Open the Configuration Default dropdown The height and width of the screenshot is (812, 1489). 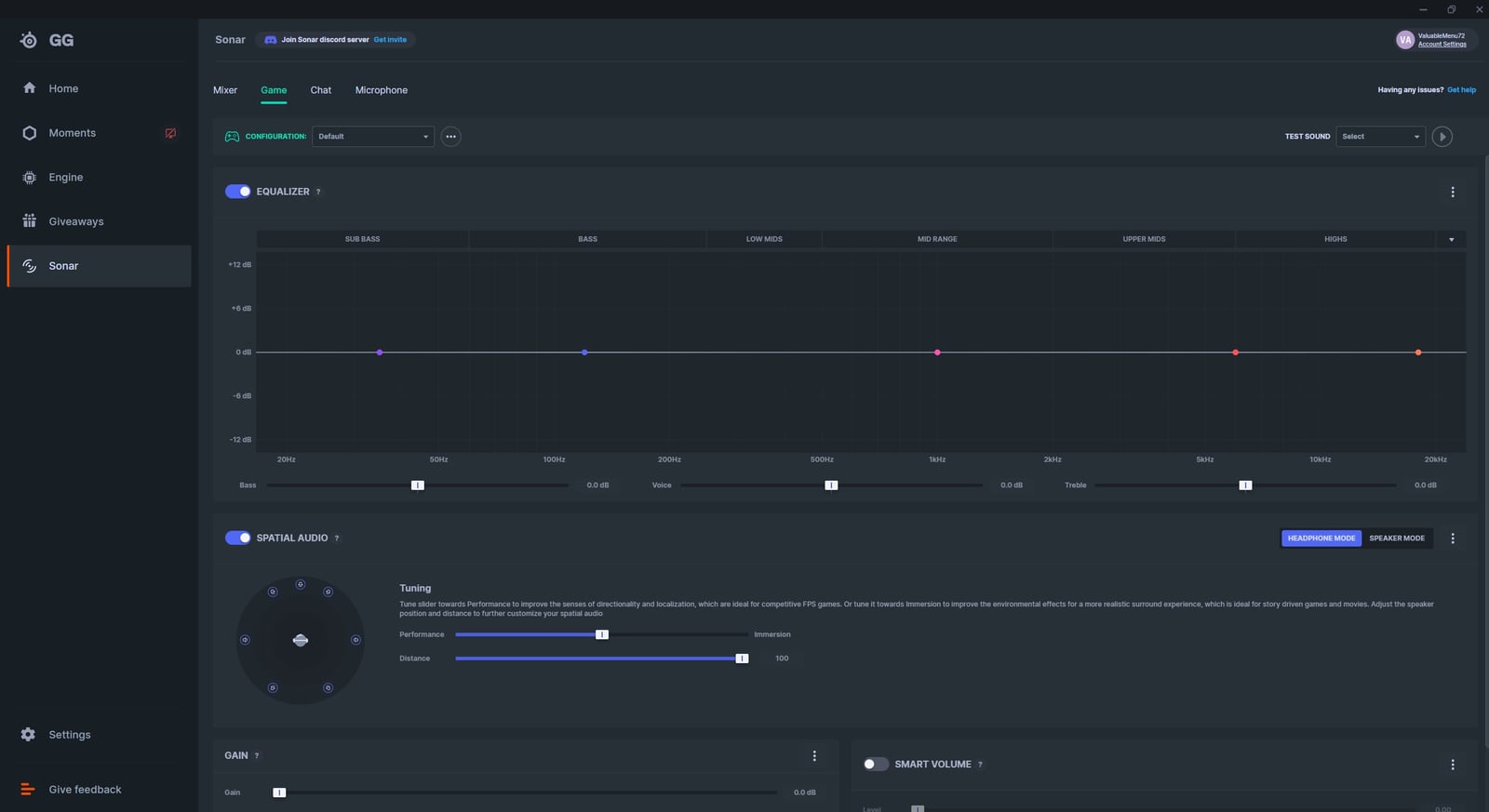click(373, 137)
